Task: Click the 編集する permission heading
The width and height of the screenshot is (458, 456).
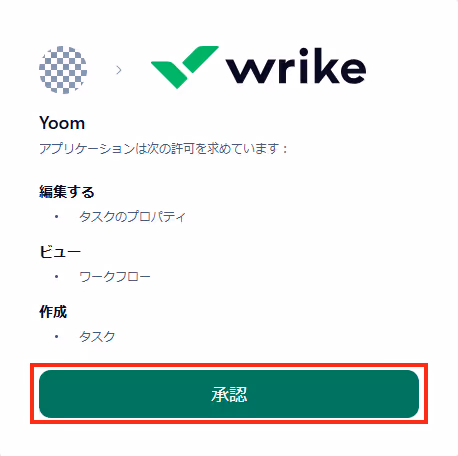Action: pos(67,192)
